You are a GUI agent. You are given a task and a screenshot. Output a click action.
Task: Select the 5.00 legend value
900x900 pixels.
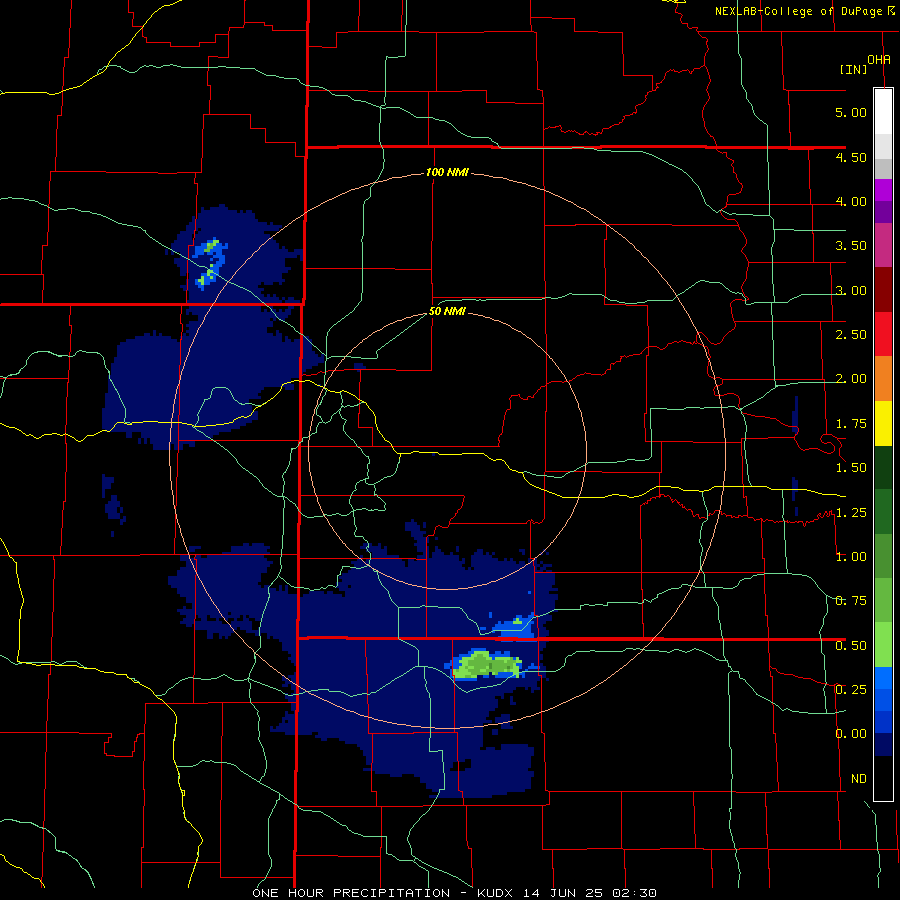(851, 112)
